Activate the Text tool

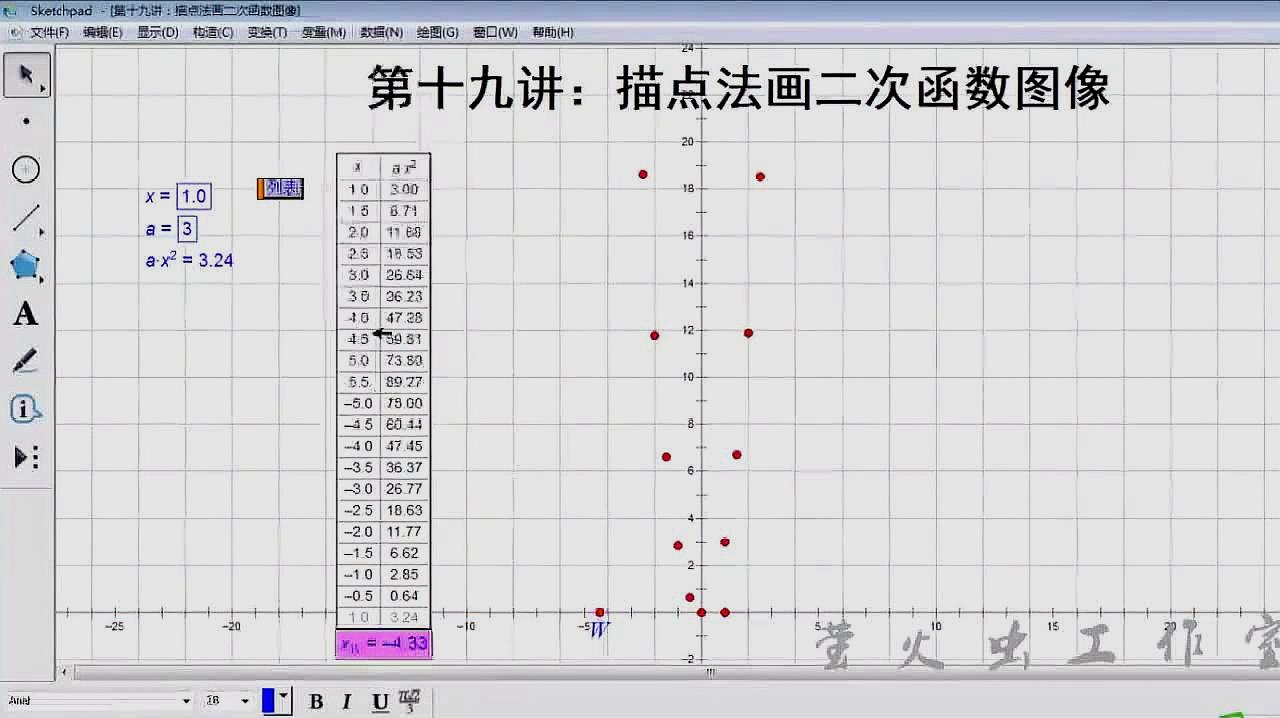pos(25,314)
